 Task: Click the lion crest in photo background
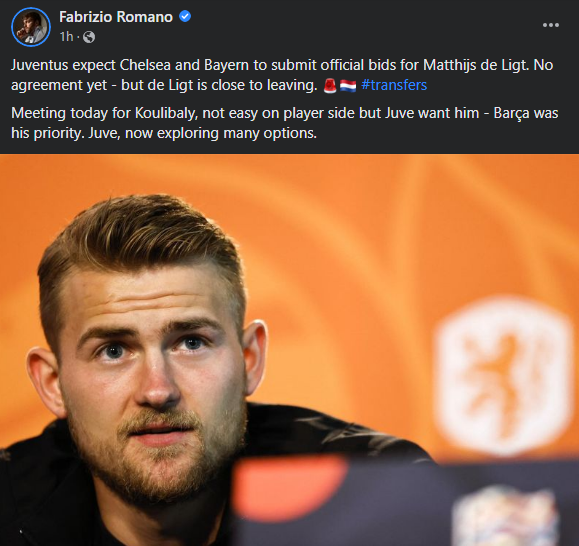503,375
